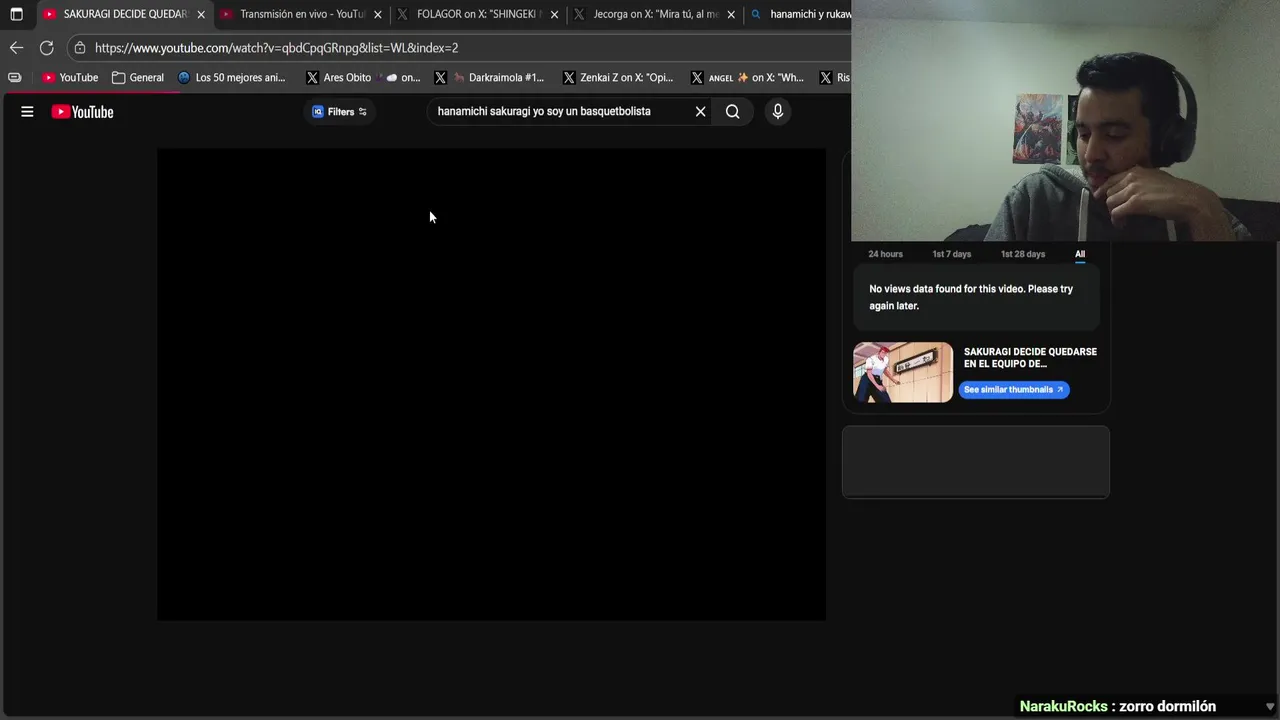Image resolution: width=1280 pixels, height=720 pixels.
Task: Click the empty gray placeholder card
Action: [976, 462]
